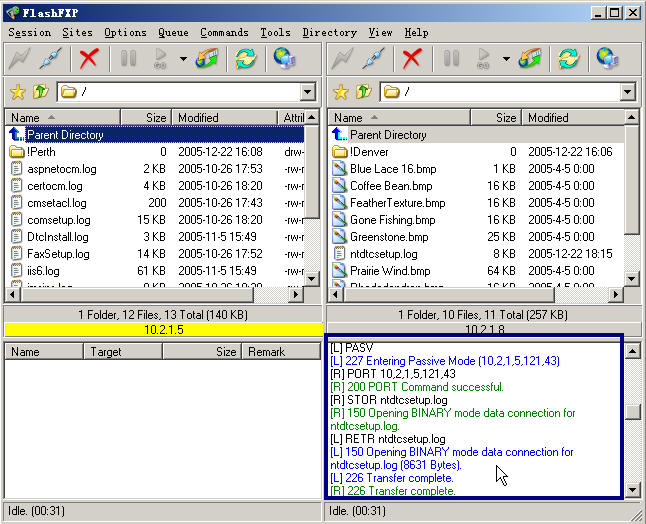
Task: Sort left pane by Modified column
Action: 225,118
